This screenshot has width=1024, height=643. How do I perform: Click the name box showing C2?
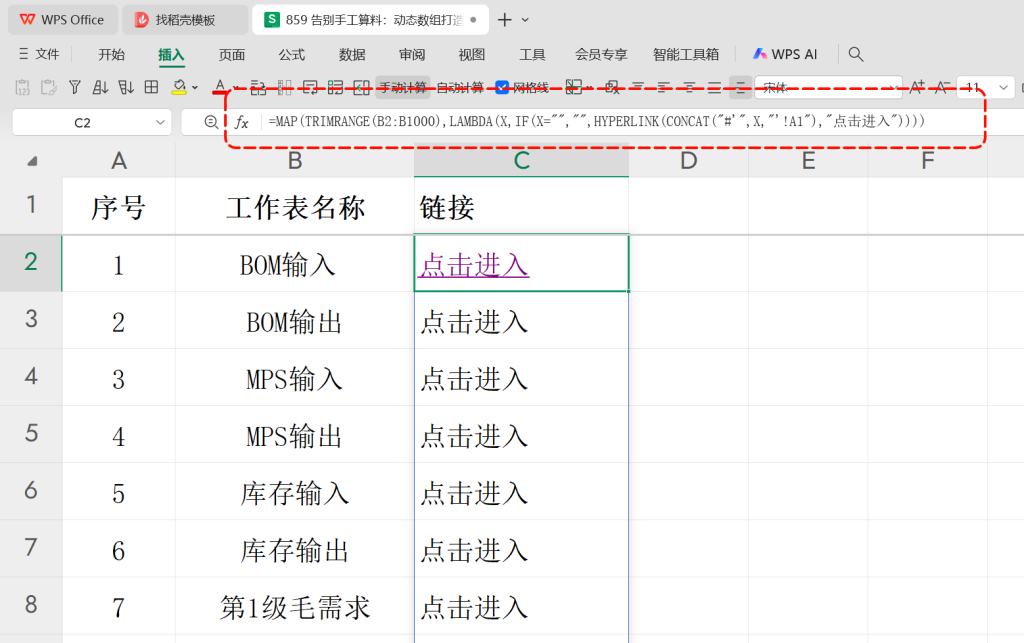(x=82, y=123)
